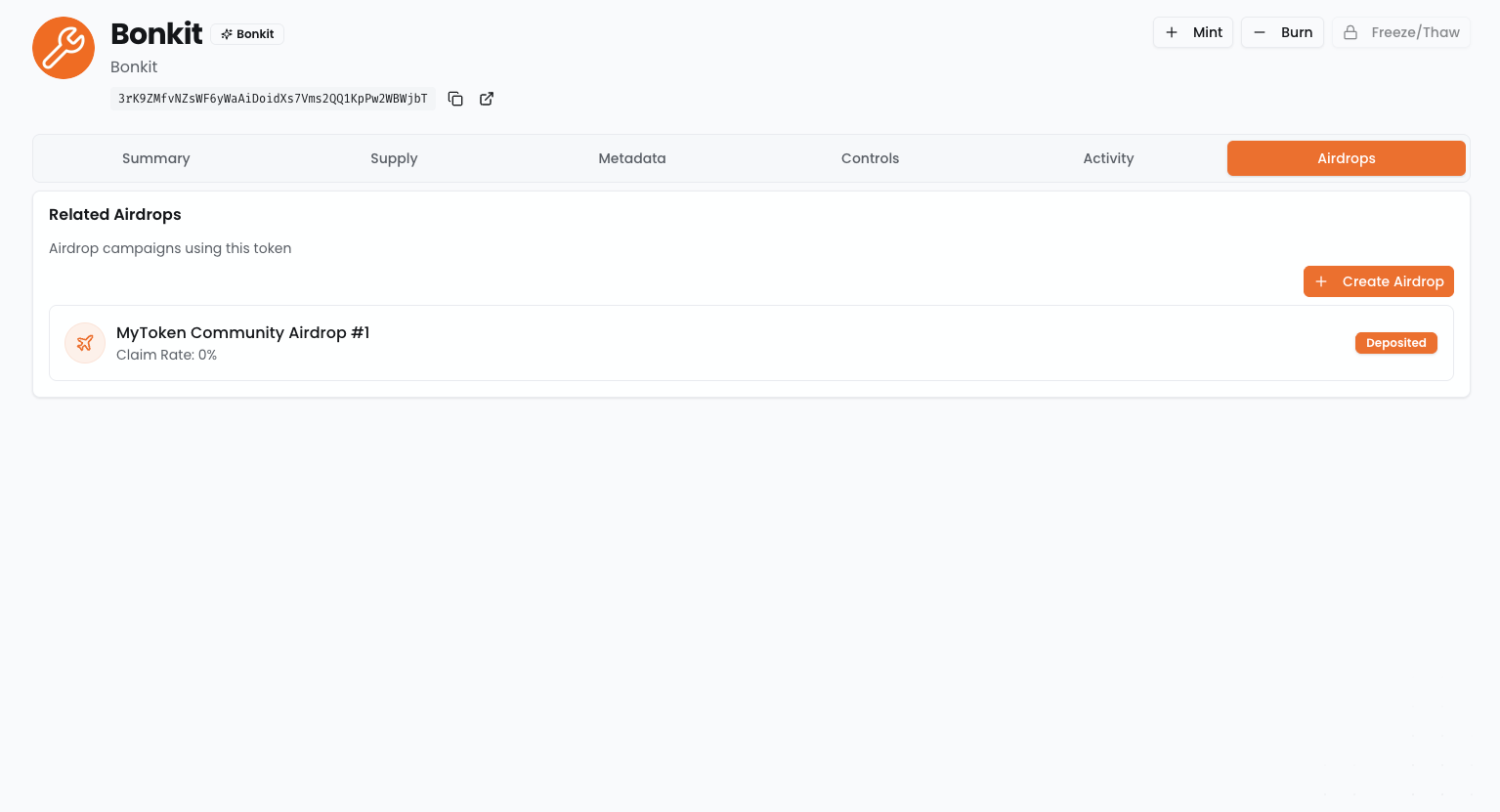Select the Airdrops tab
Screen dimensions: 1500x812
pyautogui.click(x=1346, y=158)
